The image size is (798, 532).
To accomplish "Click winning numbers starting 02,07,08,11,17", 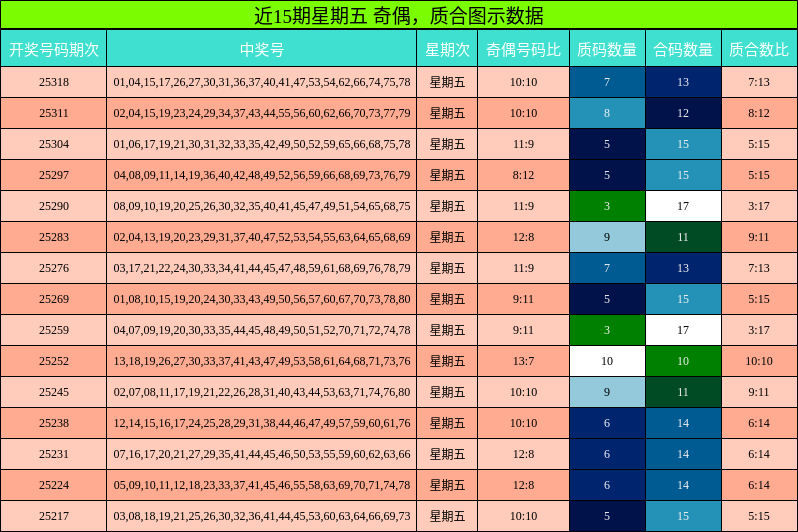I will tap(262, 393).
